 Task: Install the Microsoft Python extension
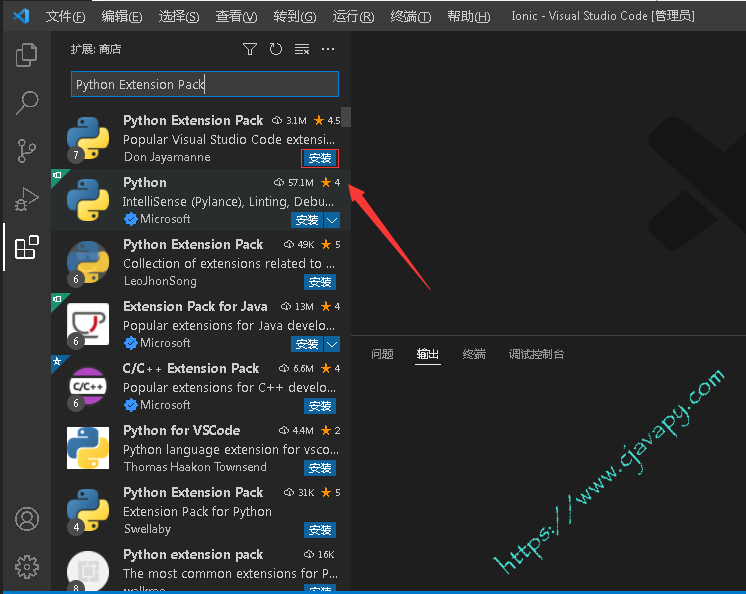click(306, 220)
